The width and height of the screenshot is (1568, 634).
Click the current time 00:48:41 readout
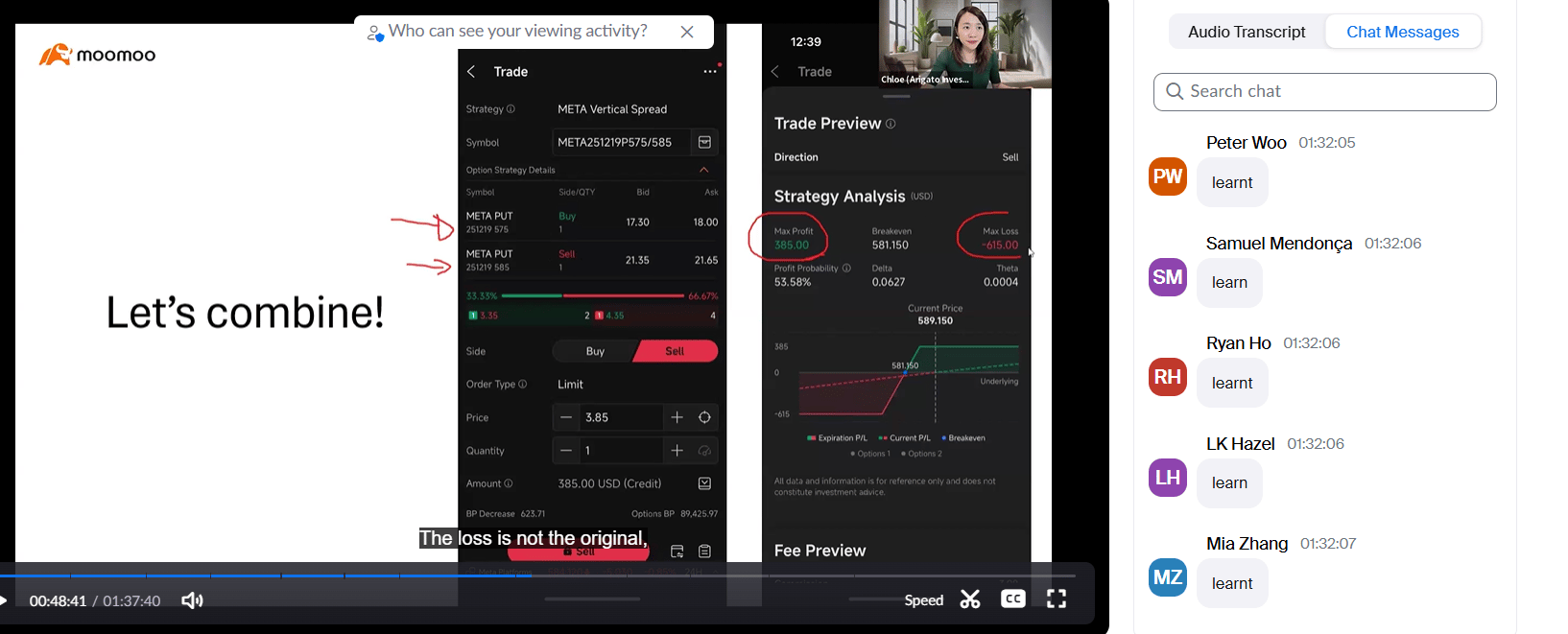[58, 601]
